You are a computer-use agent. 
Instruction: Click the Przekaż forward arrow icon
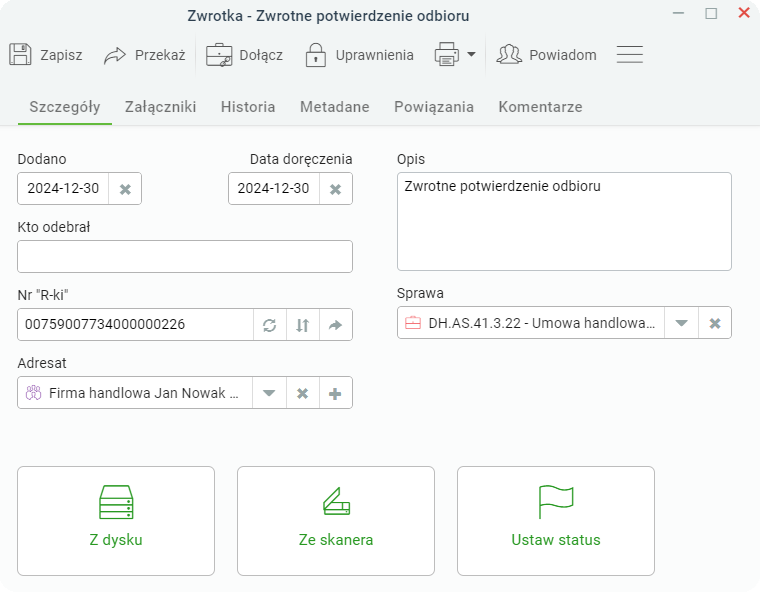pyautogui.click(x=114, y=55)
